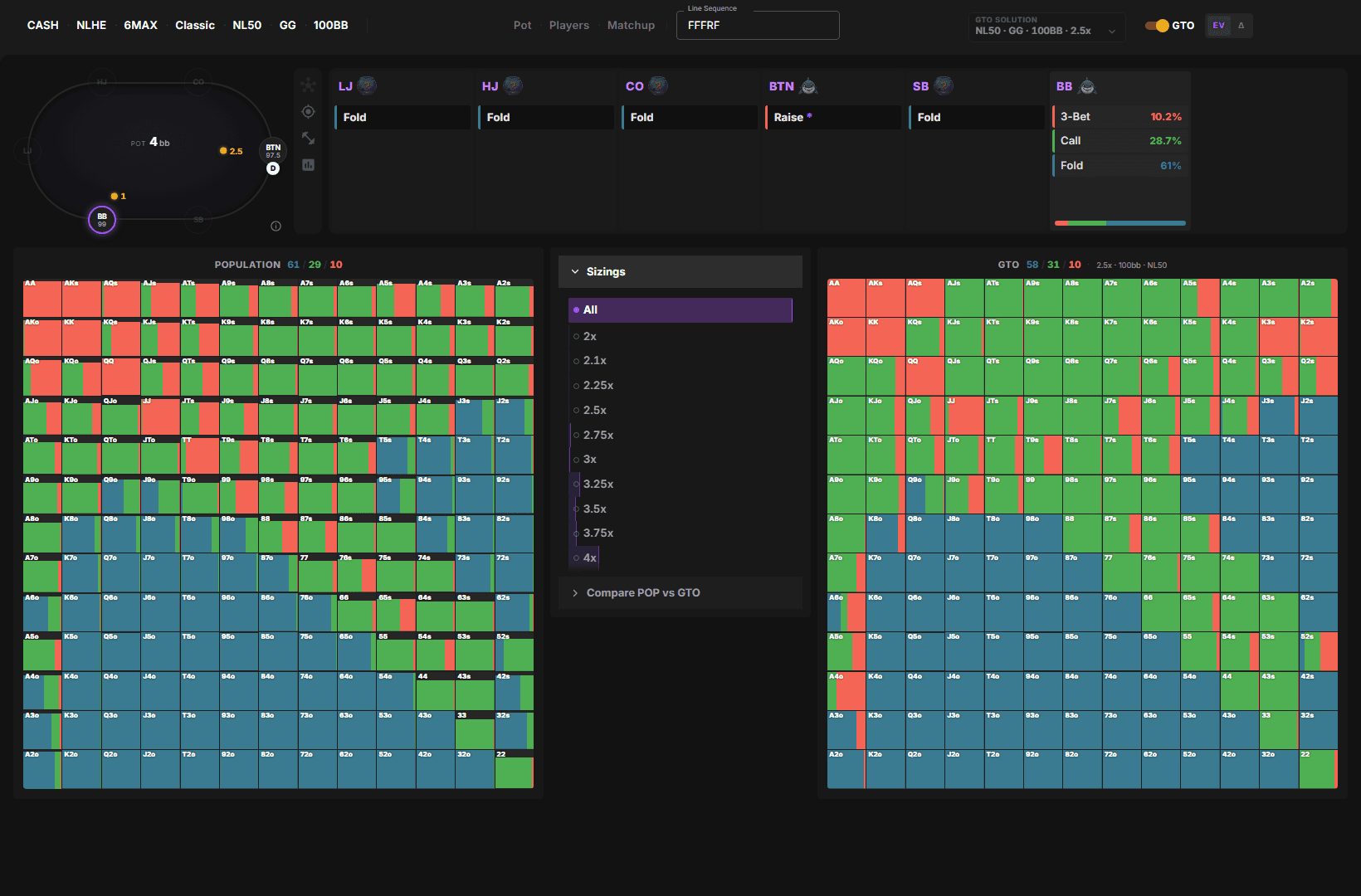Select the SB Fold action

click(977, 117)
